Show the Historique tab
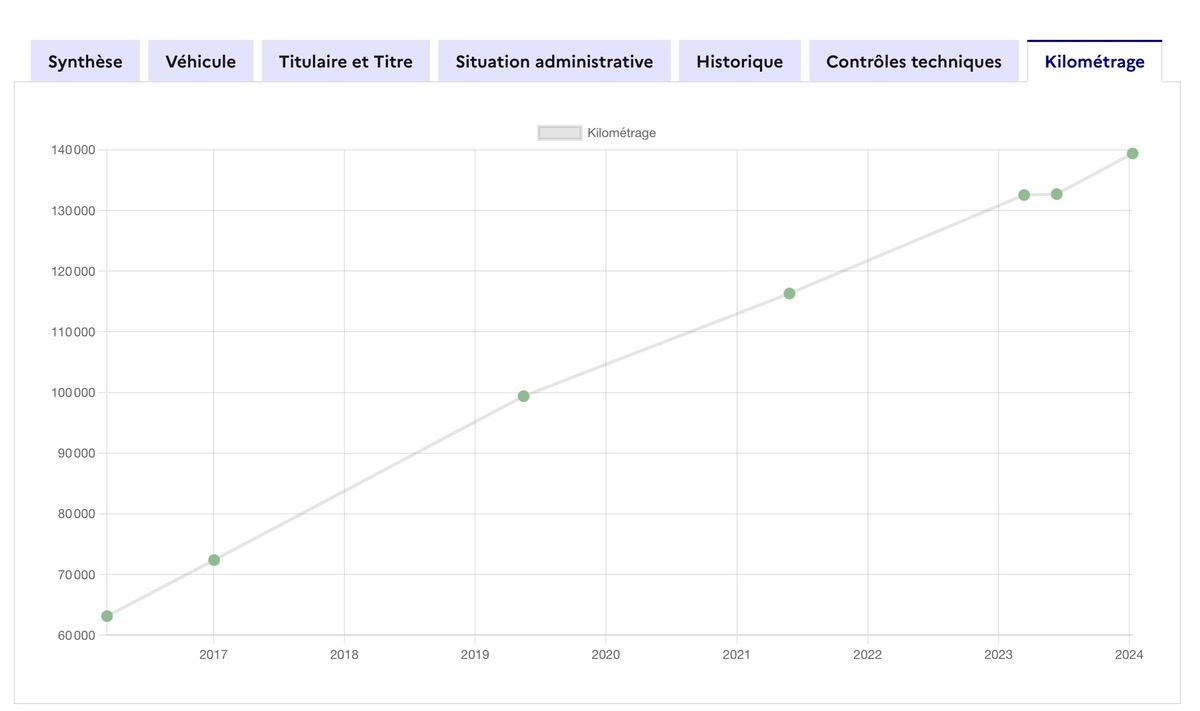 click(740, 62)
